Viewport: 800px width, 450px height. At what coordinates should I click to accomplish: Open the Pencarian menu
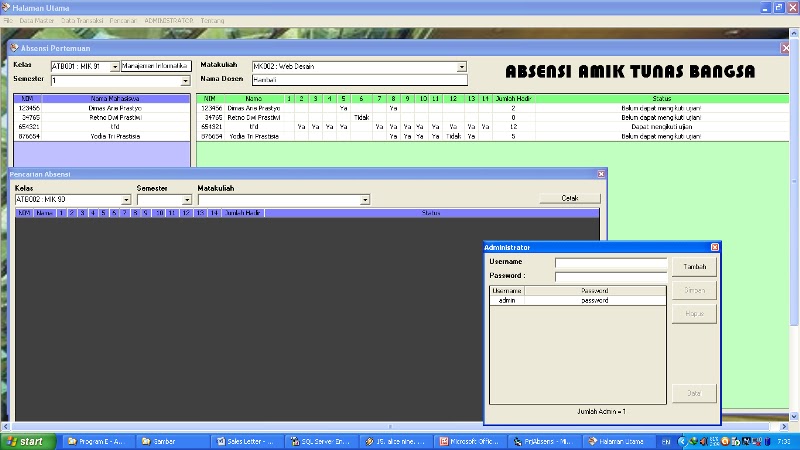tap(123, 21)
